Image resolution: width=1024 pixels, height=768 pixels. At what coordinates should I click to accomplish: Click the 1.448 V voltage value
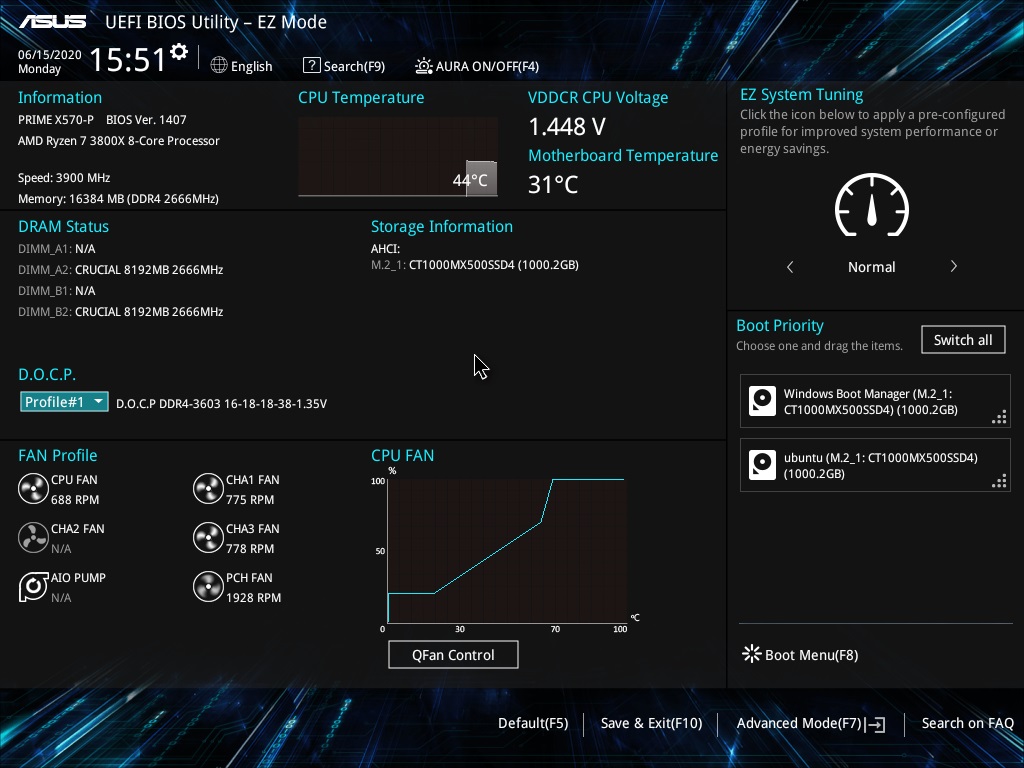[x=567, y=127]
